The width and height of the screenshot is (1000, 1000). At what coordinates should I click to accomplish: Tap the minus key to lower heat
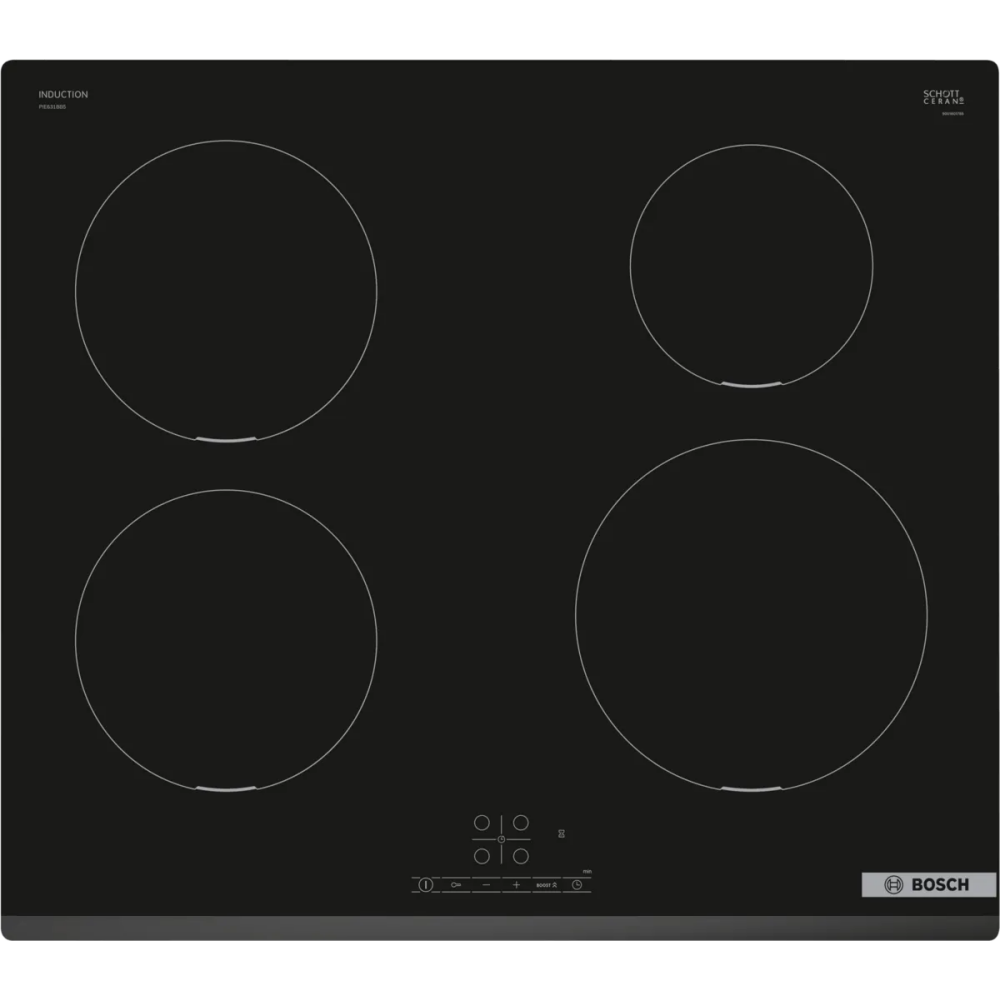486,885
